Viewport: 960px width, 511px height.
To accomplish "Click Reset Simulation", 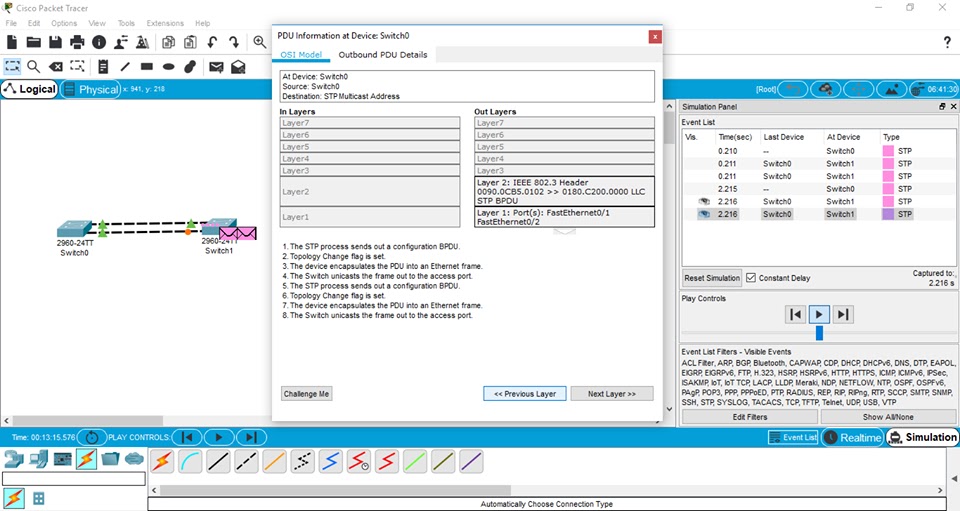I will [x=712, y=278].
